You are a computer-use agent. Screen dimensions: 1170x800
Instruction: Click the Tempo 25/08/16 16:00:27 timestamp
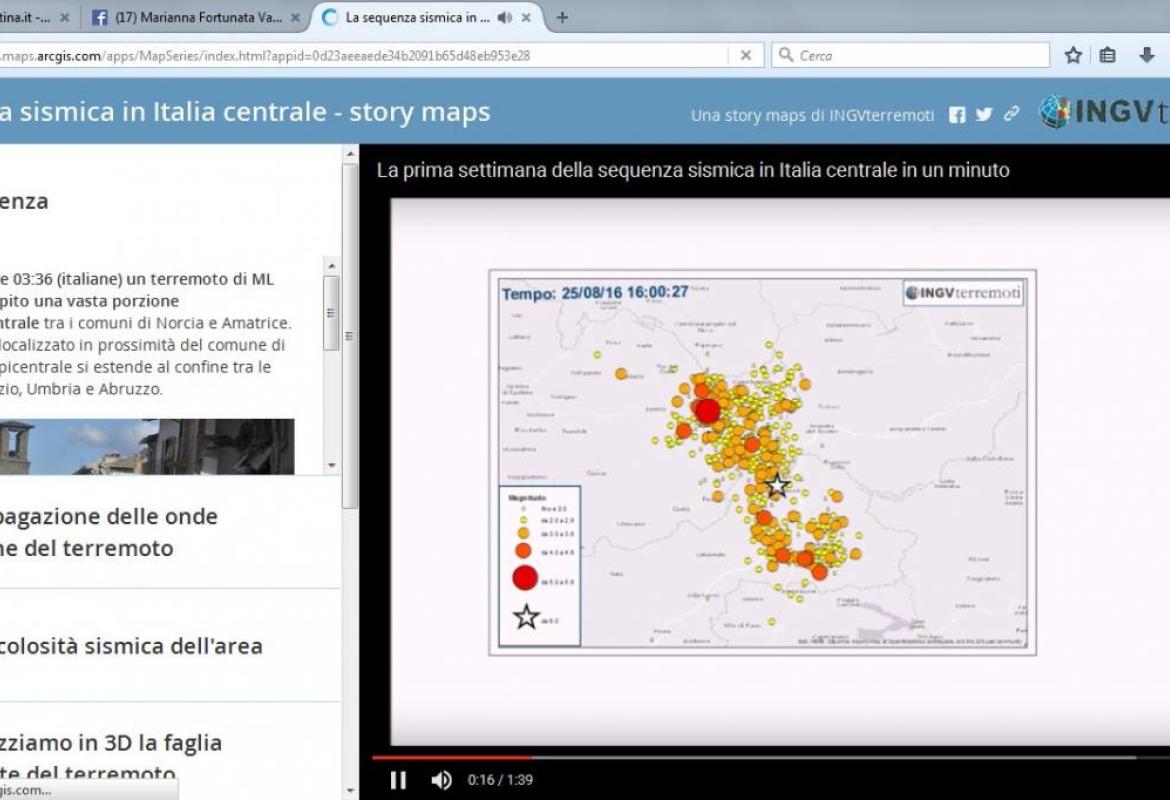pos(595,293)
